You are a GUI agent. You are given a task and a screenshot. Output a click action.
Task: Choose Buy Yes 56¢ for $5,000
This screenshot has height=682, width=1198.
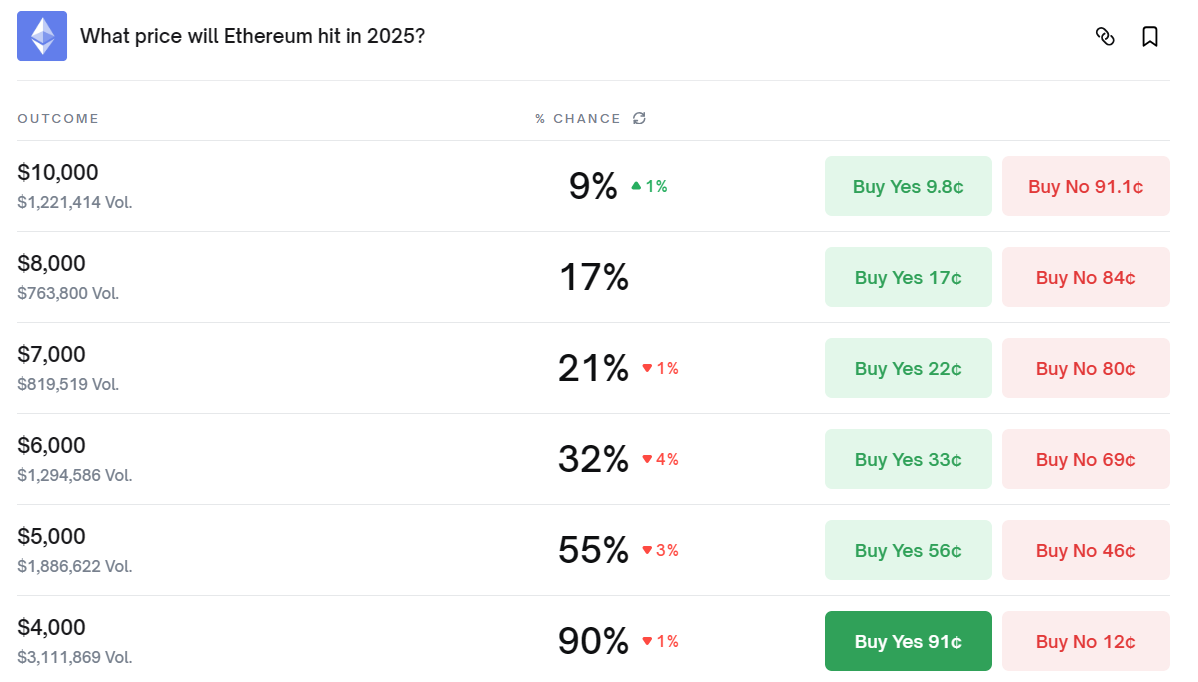click(908, 550)
